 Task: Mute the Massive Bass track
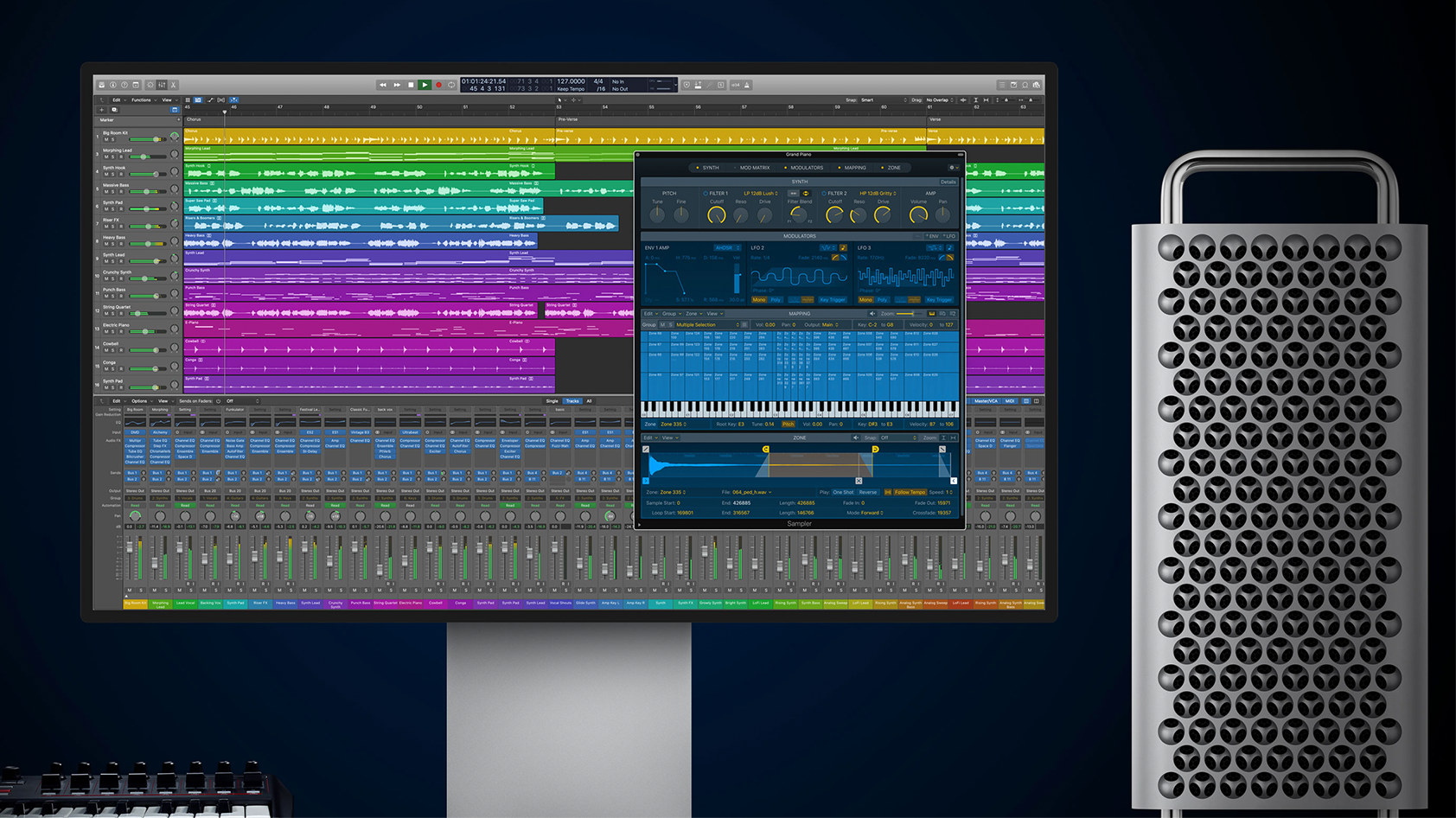pyautogui.click(x=106, y=192)
